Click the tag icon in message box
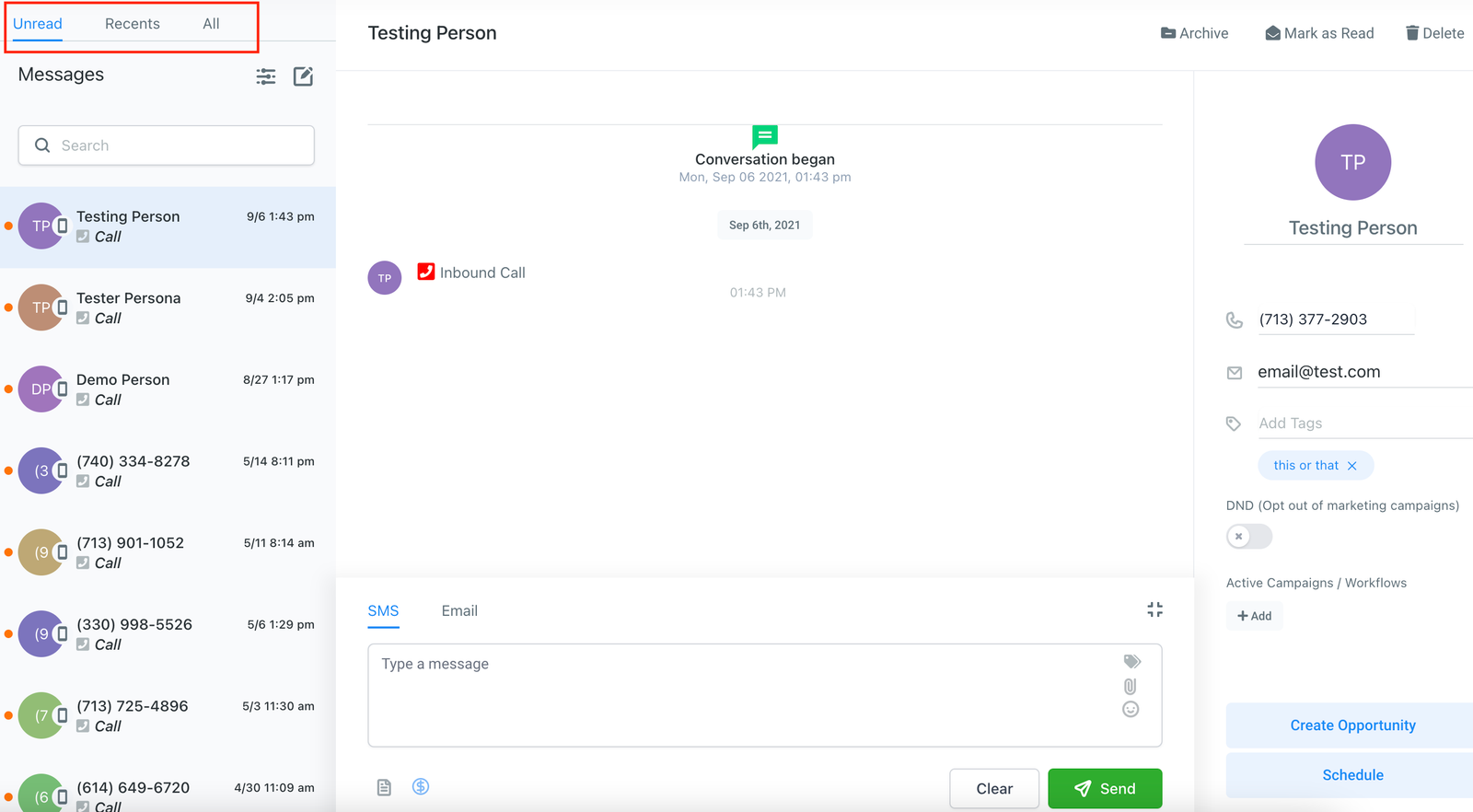Screen dimensions: 1473x812 point(1131,661)
